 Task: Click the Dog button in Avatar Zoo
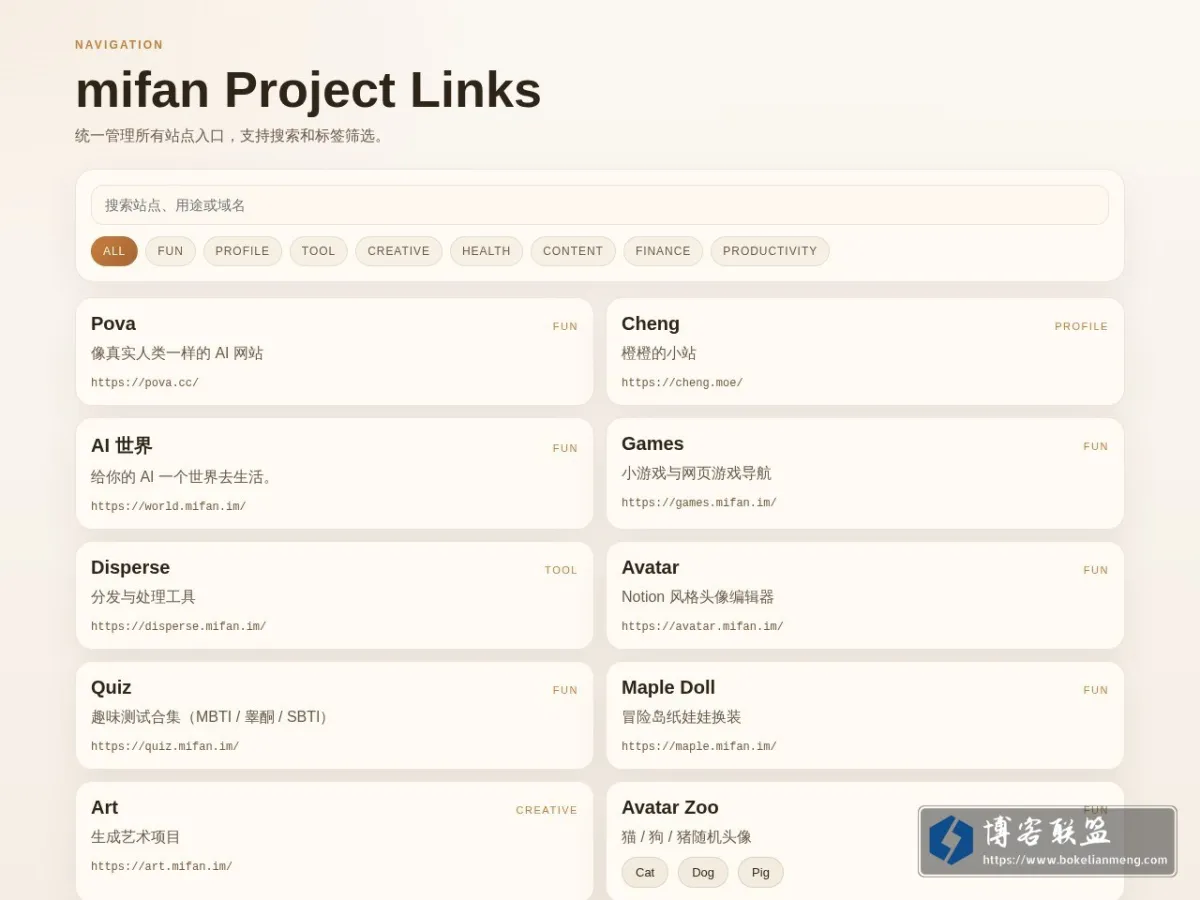pyautogui.click(x=703, y=872)
